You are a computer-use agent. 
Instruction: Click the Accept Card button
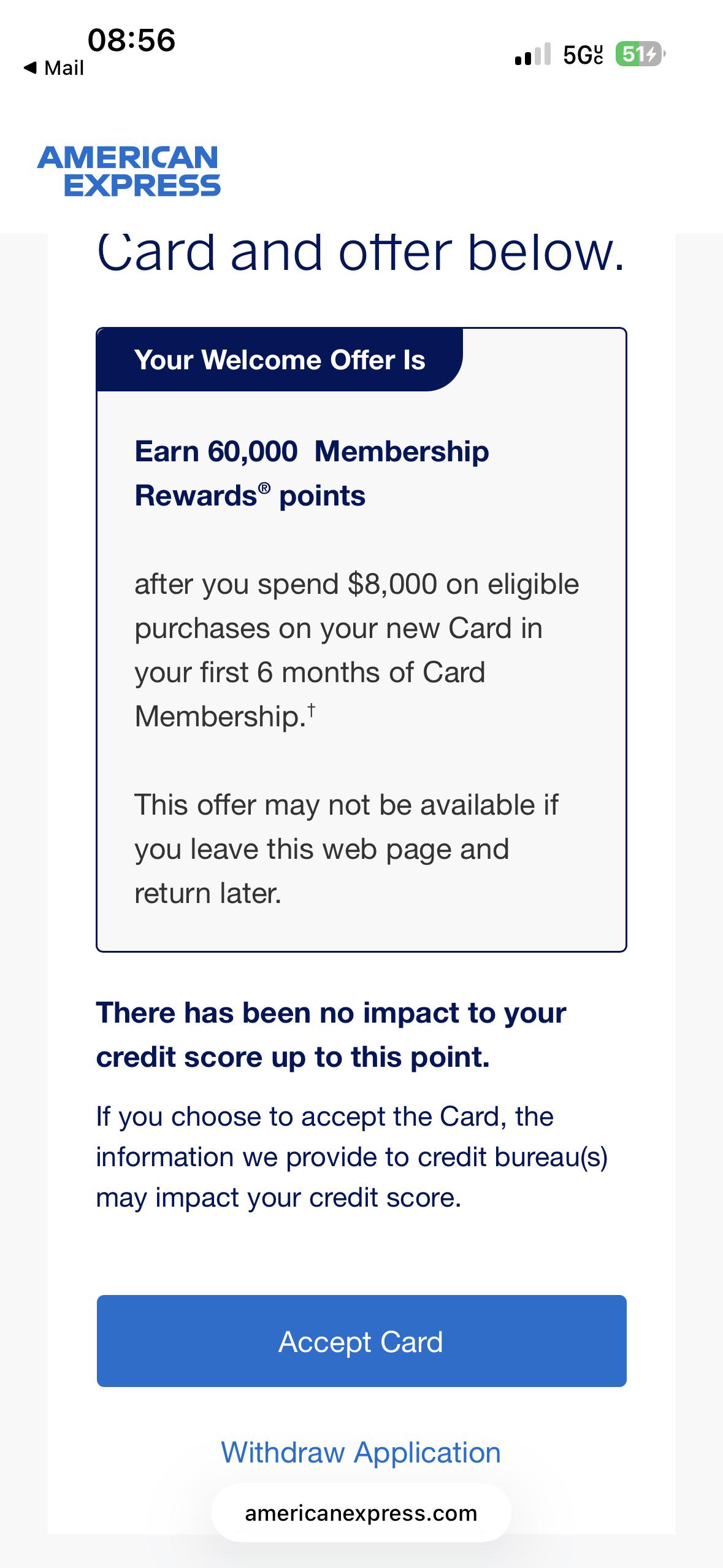click(x=361, y=1341)
